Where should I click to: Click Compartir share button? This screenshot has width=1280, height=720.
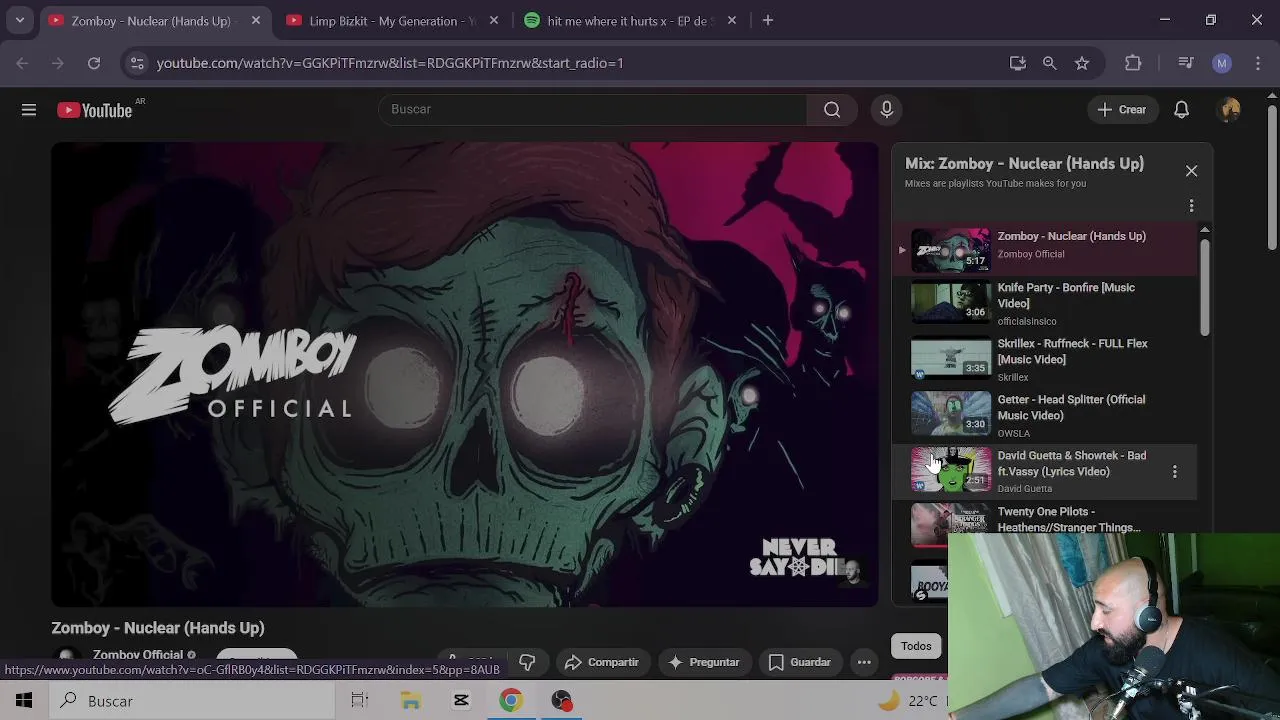[601, 662]
